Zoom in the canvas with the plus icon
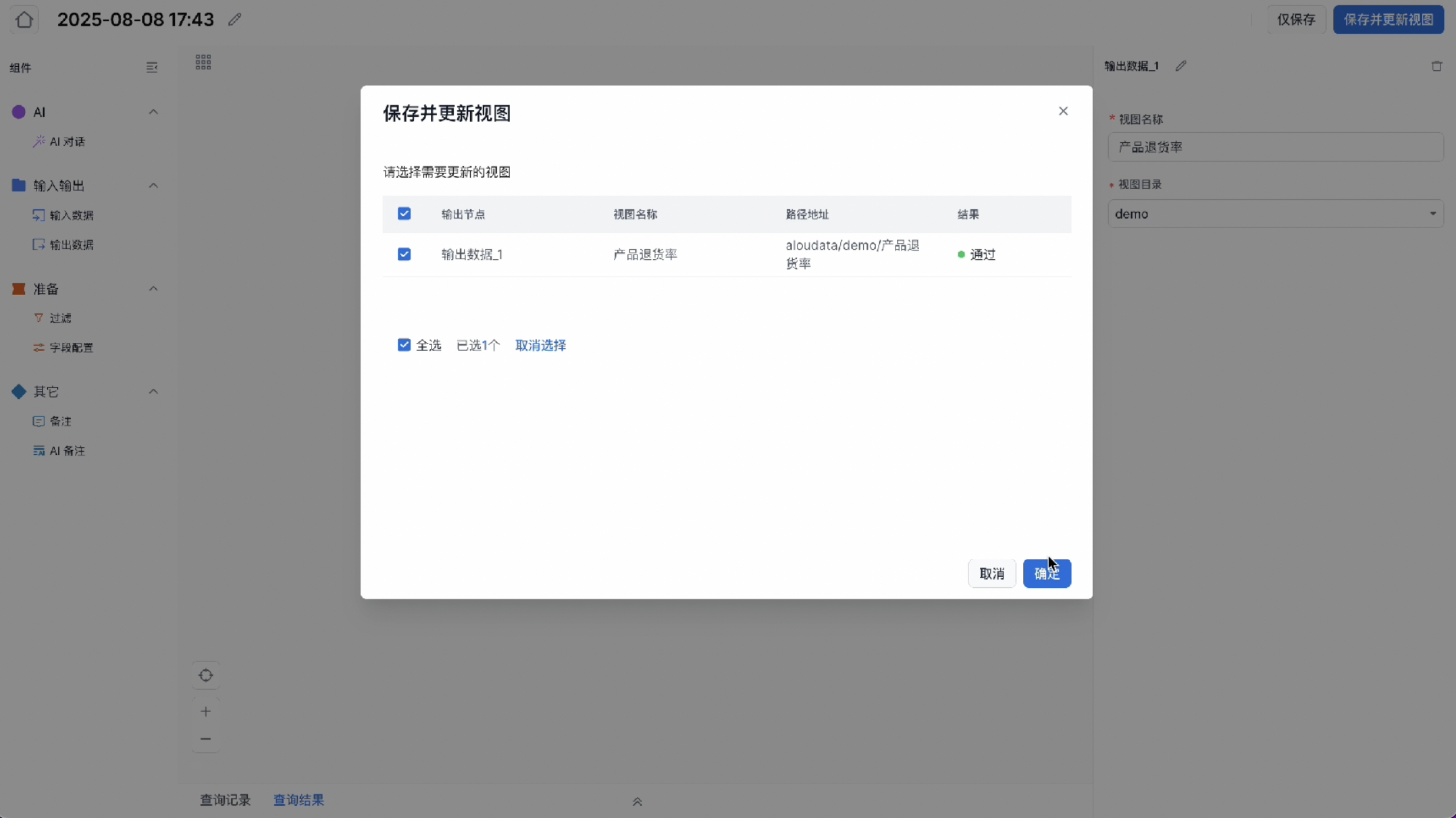1456x818 pixels. click(206, 711)
